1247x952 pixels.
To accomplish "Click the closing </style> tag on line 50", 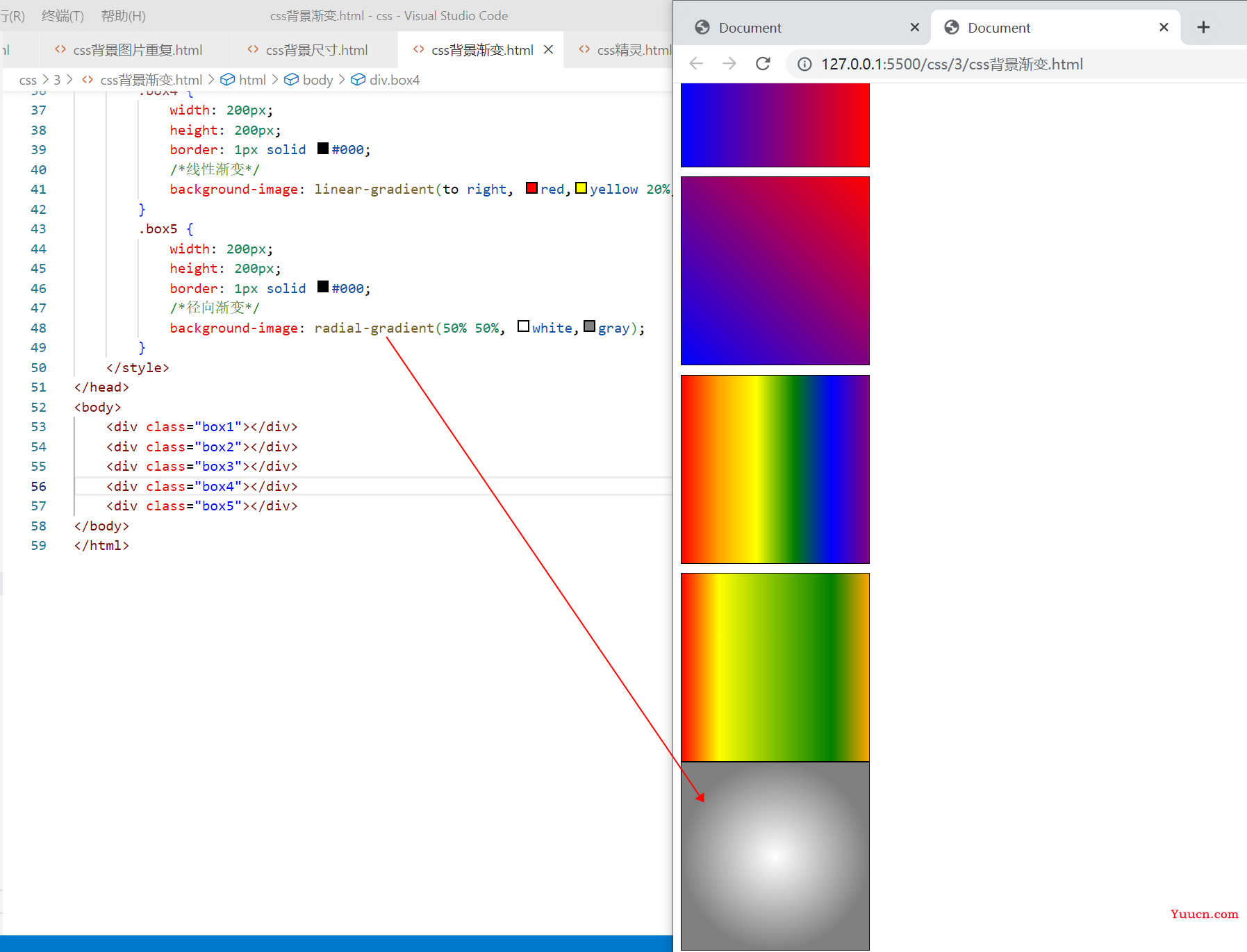I will [x=138, y=367].
